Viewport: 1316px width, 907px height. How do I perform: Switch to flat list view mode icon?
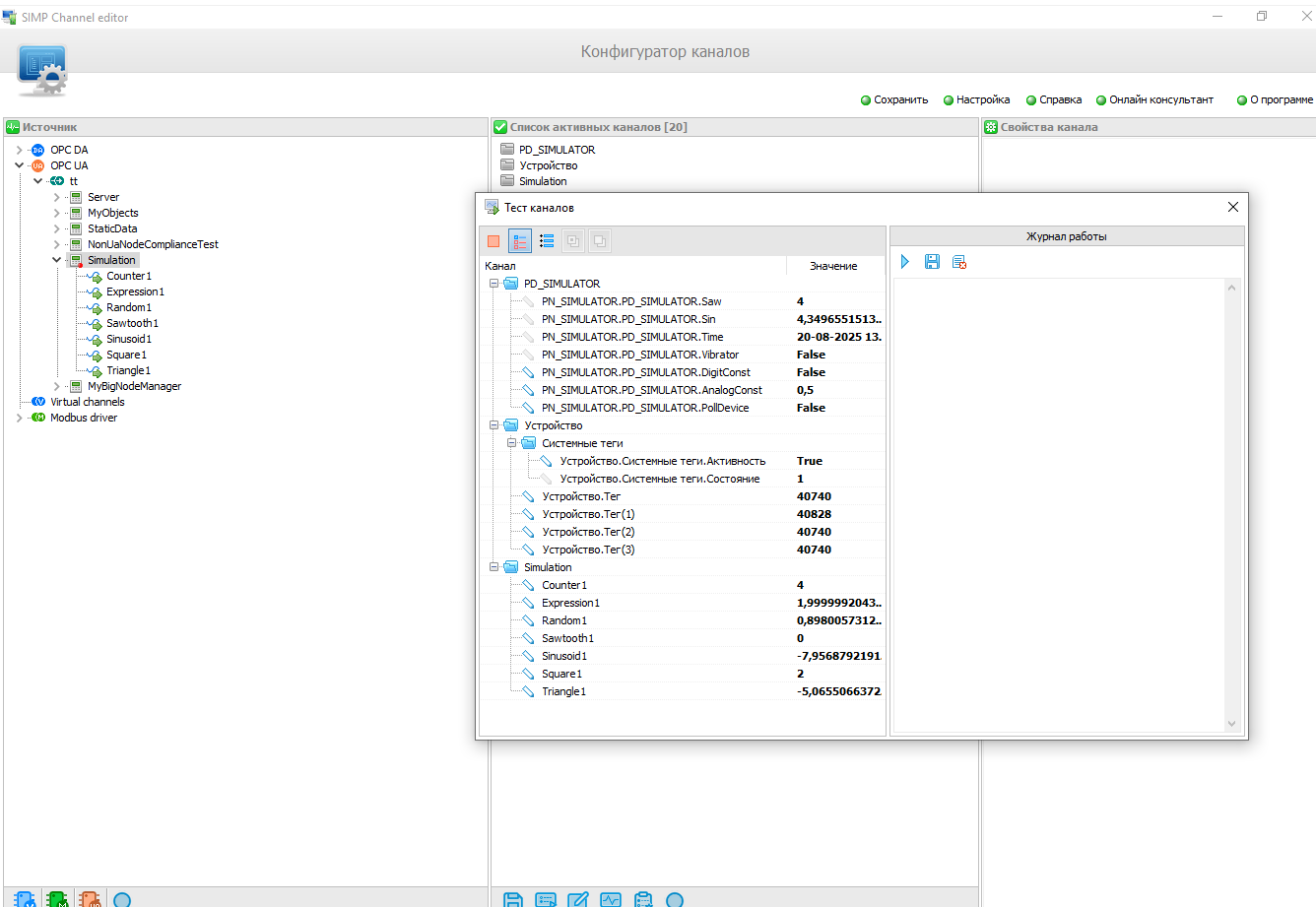tap(547, 240)
